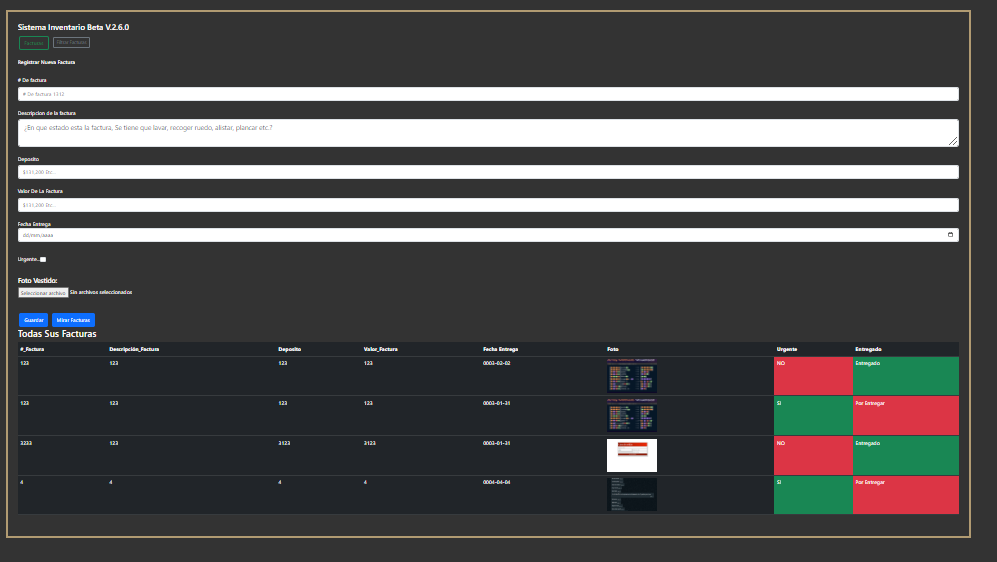
Task: Click the blue Mirar Facturas button
Action: point(73,320)
